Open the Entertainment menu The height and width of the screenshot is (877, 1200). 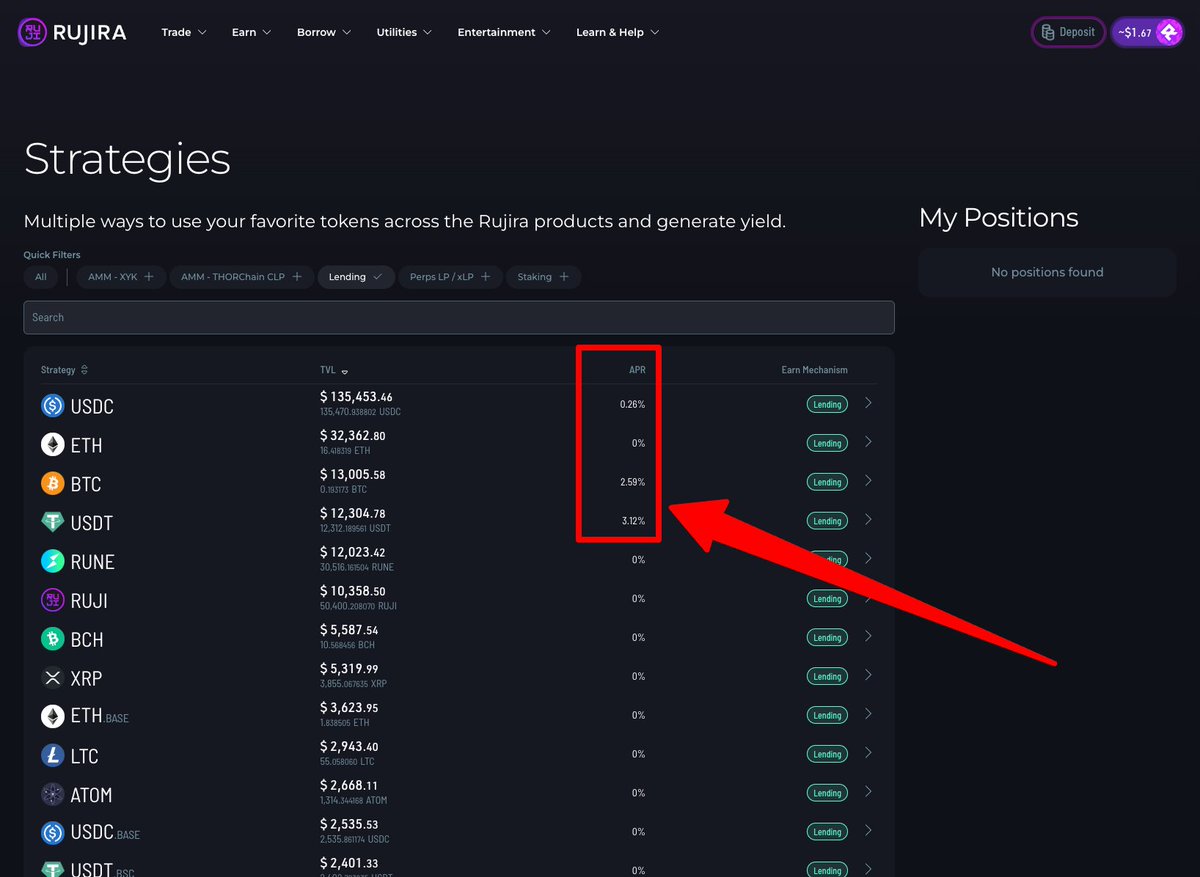point(504,32)
